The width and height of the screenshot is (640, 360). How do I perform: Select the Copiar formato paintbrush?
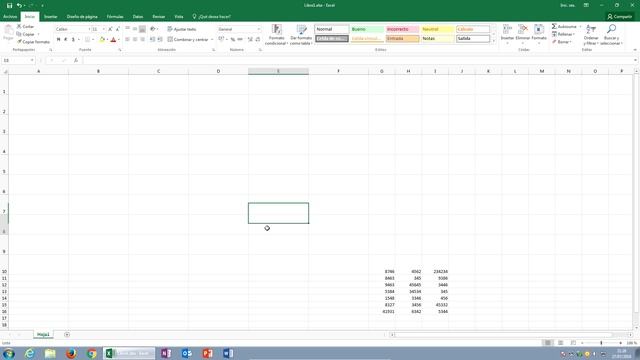pos(33,42)
